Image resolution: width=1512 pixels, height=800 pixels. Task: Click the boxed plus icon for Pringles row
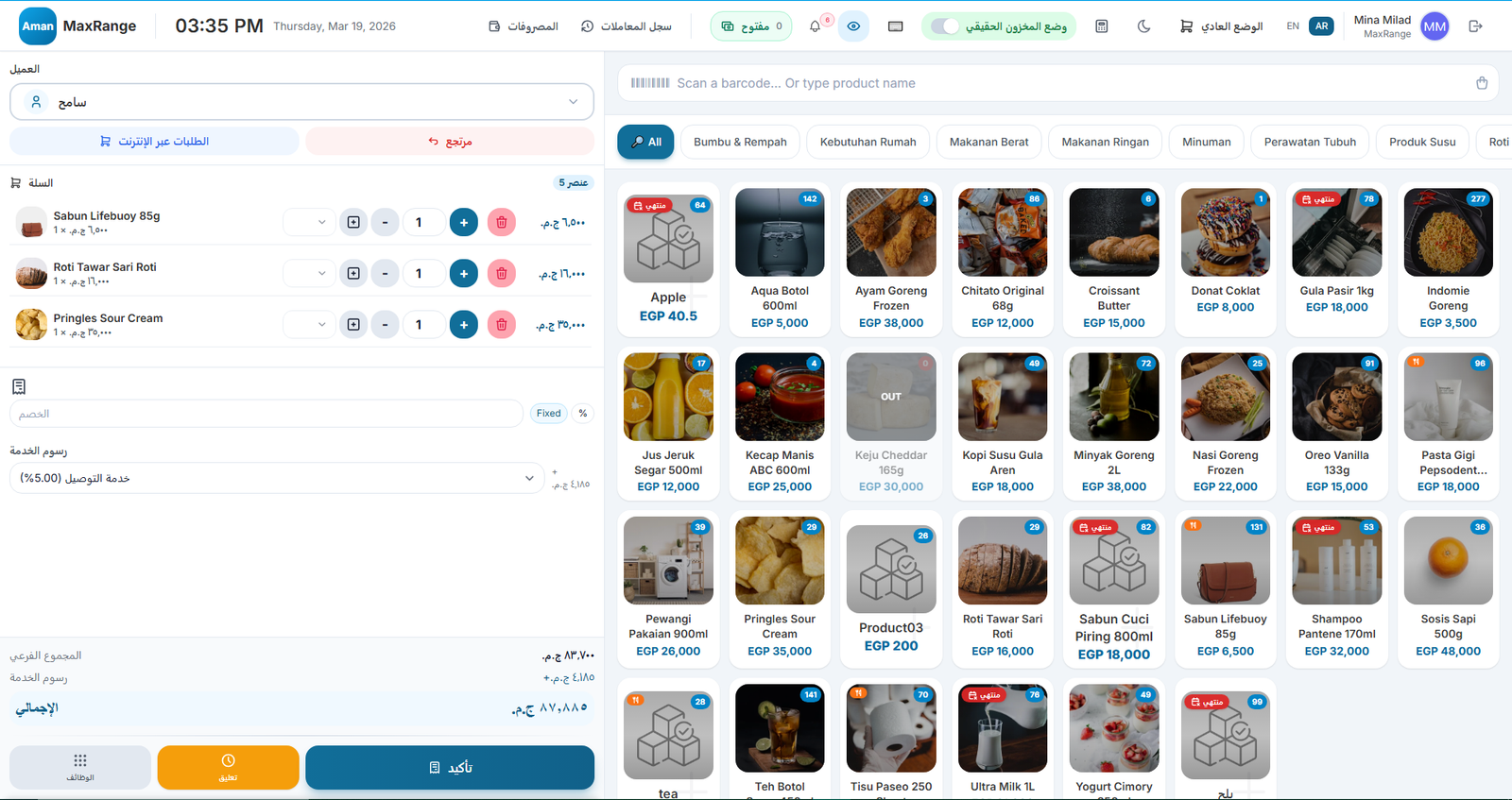(353, 325)
